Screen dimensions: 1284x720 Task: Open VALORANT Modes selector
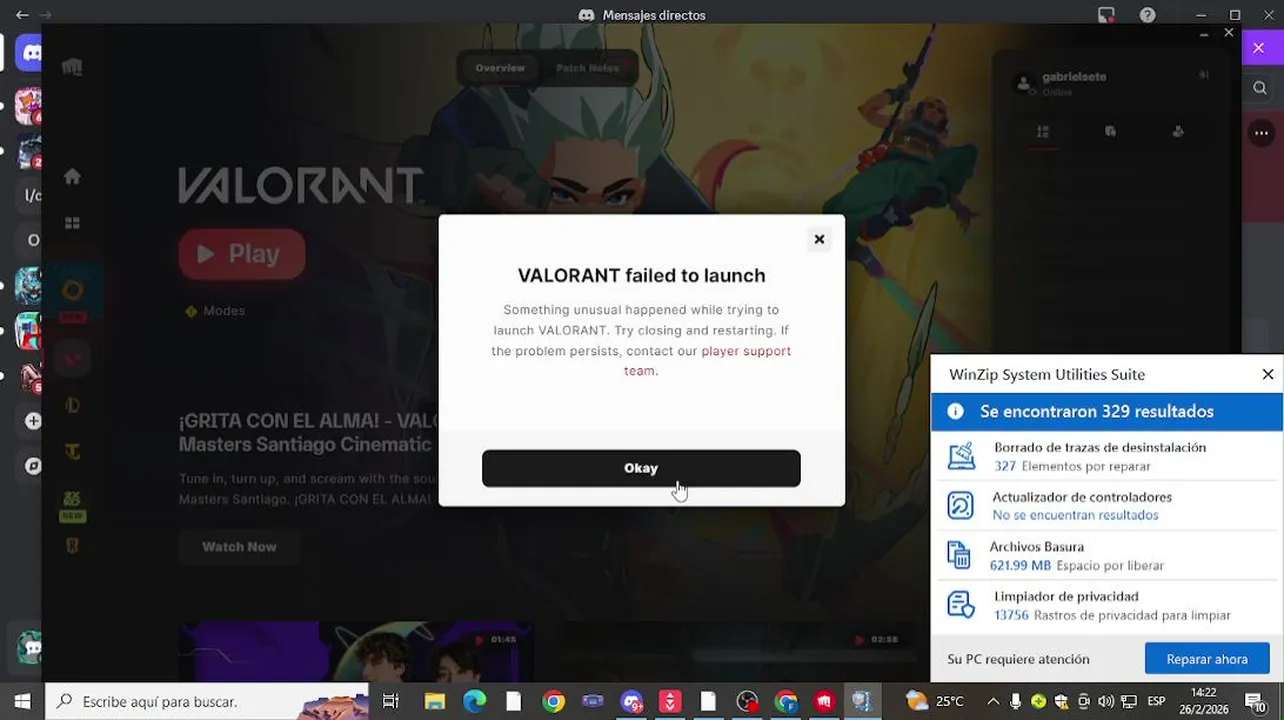click(x=215, y=311)
